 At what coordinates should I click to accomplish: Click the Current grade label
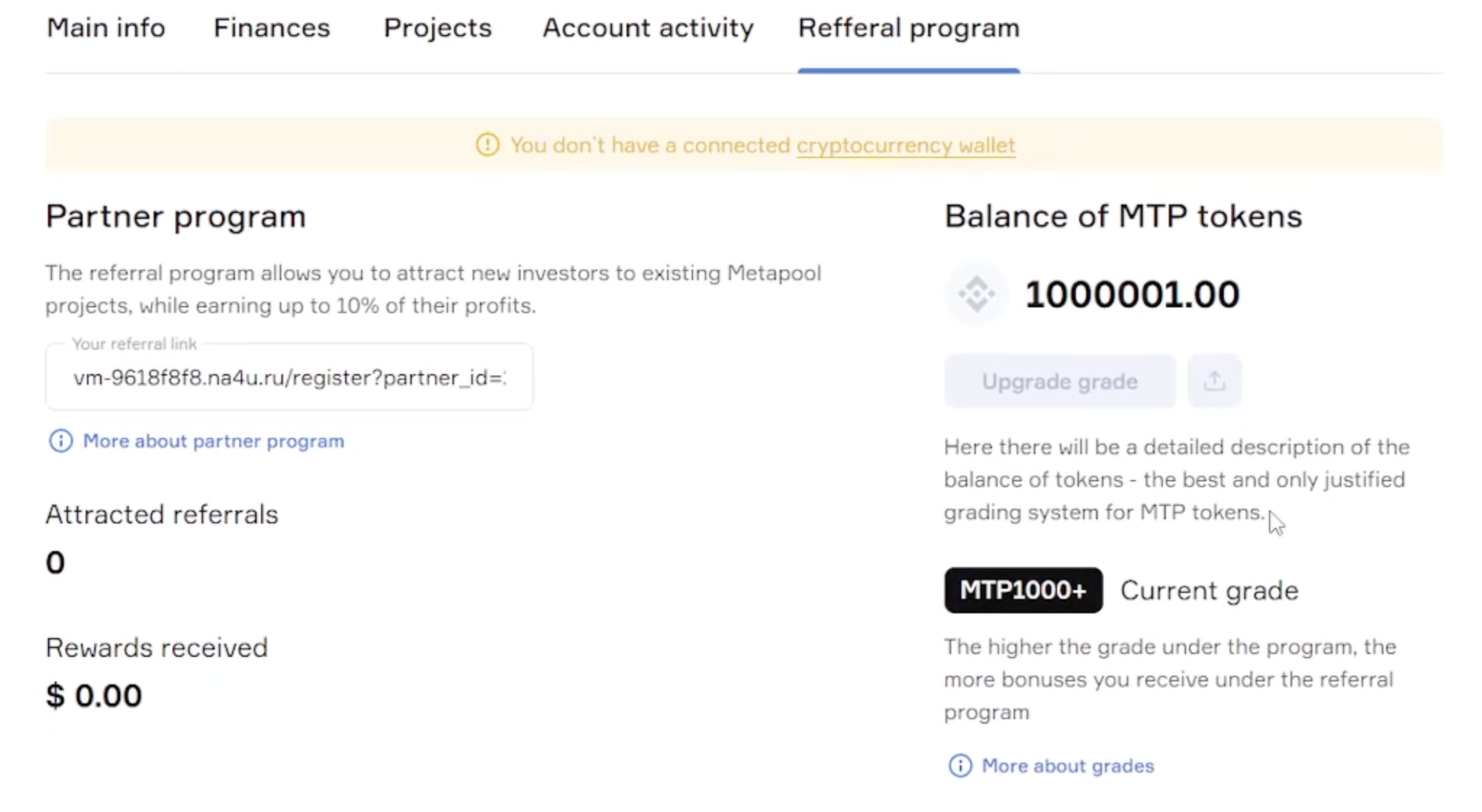1209,591
